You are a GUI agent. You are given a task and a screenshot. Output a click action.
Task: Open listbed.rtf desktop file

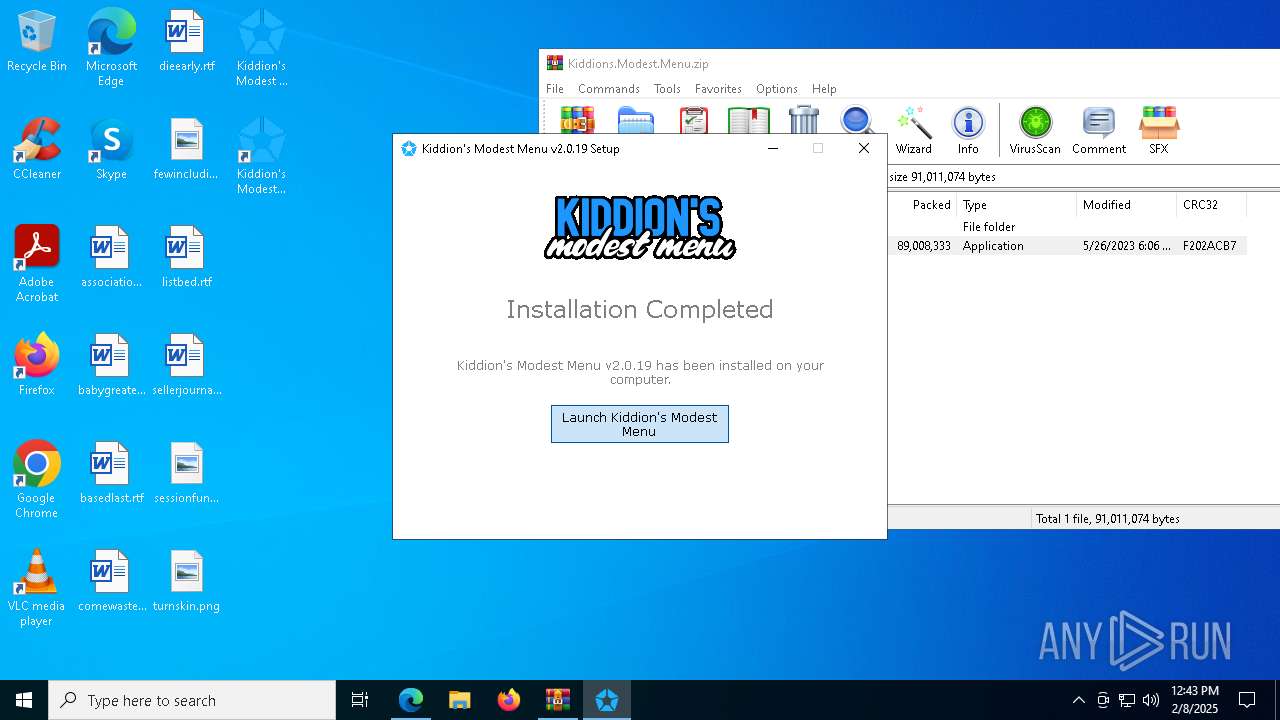click(186, 258)
